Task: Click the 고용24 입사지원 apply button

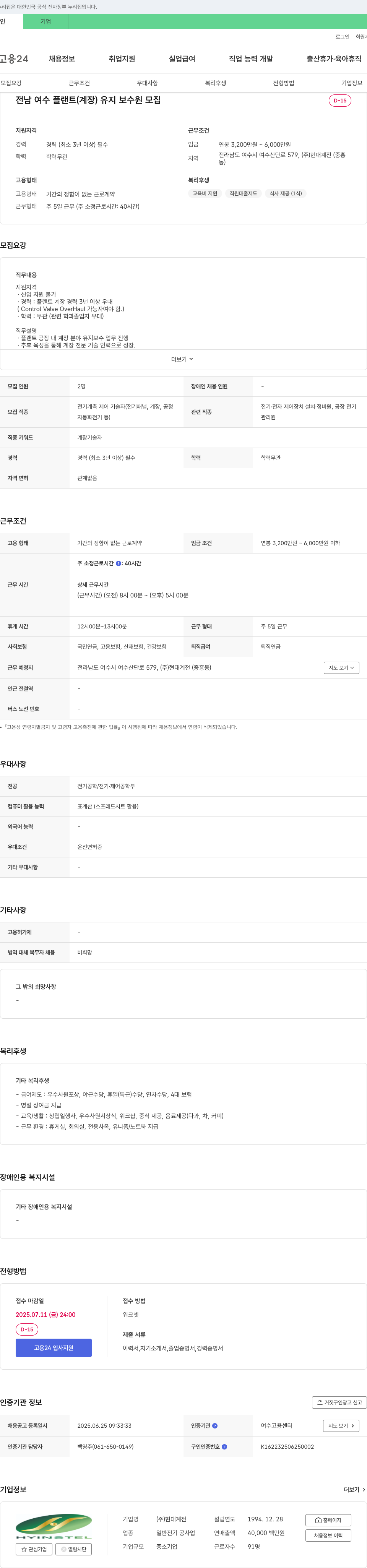Action: (54, 1348)
